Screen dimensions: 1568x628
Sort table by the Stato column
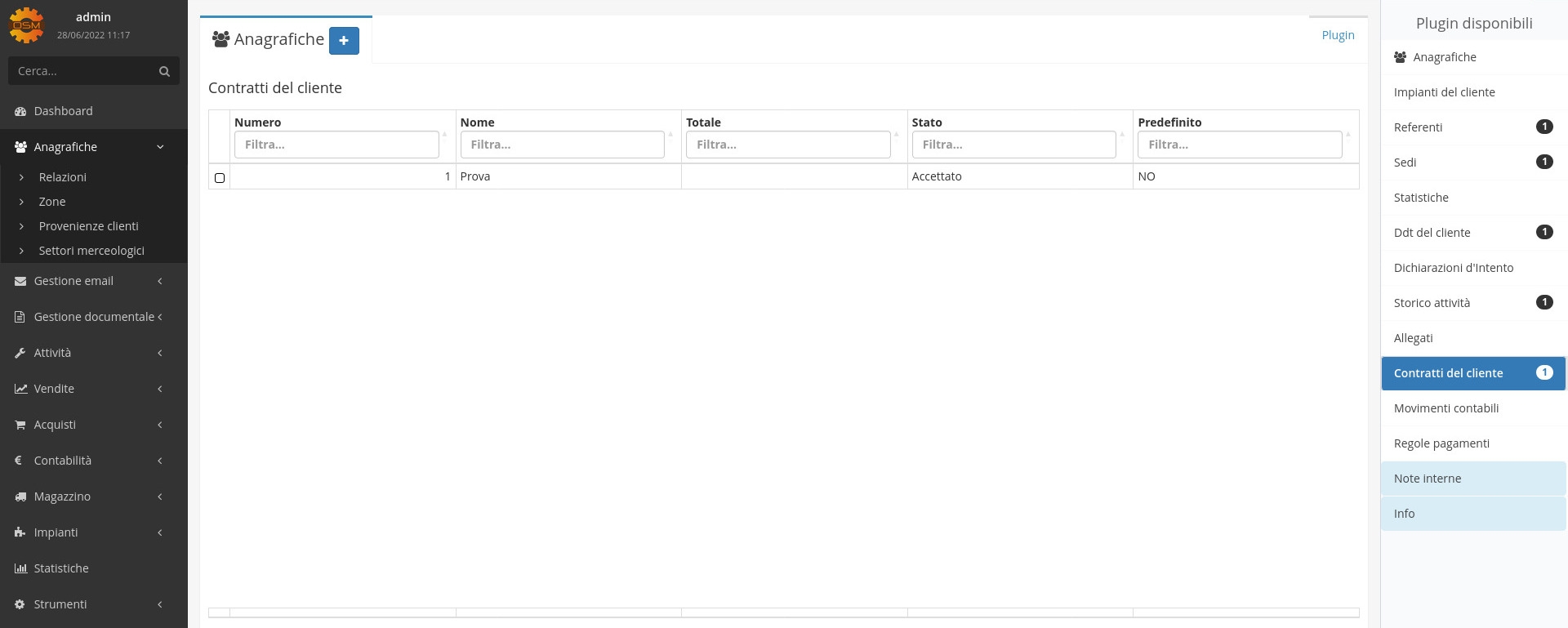927,122
